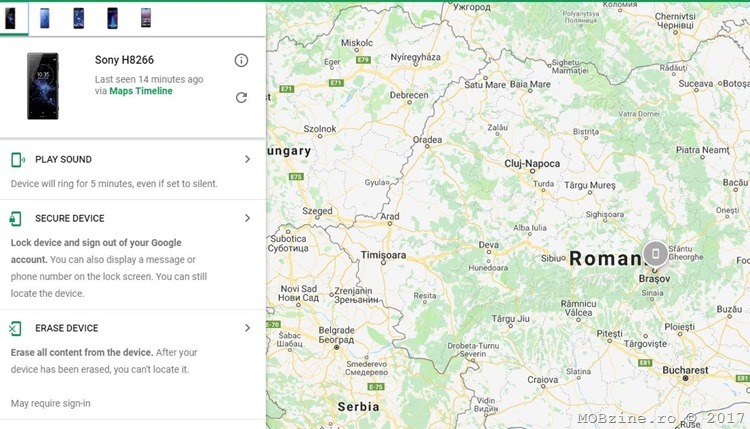The height and width of the screenshot is (429, 750).
Task: Click the Suceava label on the map
Action: click(695, 84)
